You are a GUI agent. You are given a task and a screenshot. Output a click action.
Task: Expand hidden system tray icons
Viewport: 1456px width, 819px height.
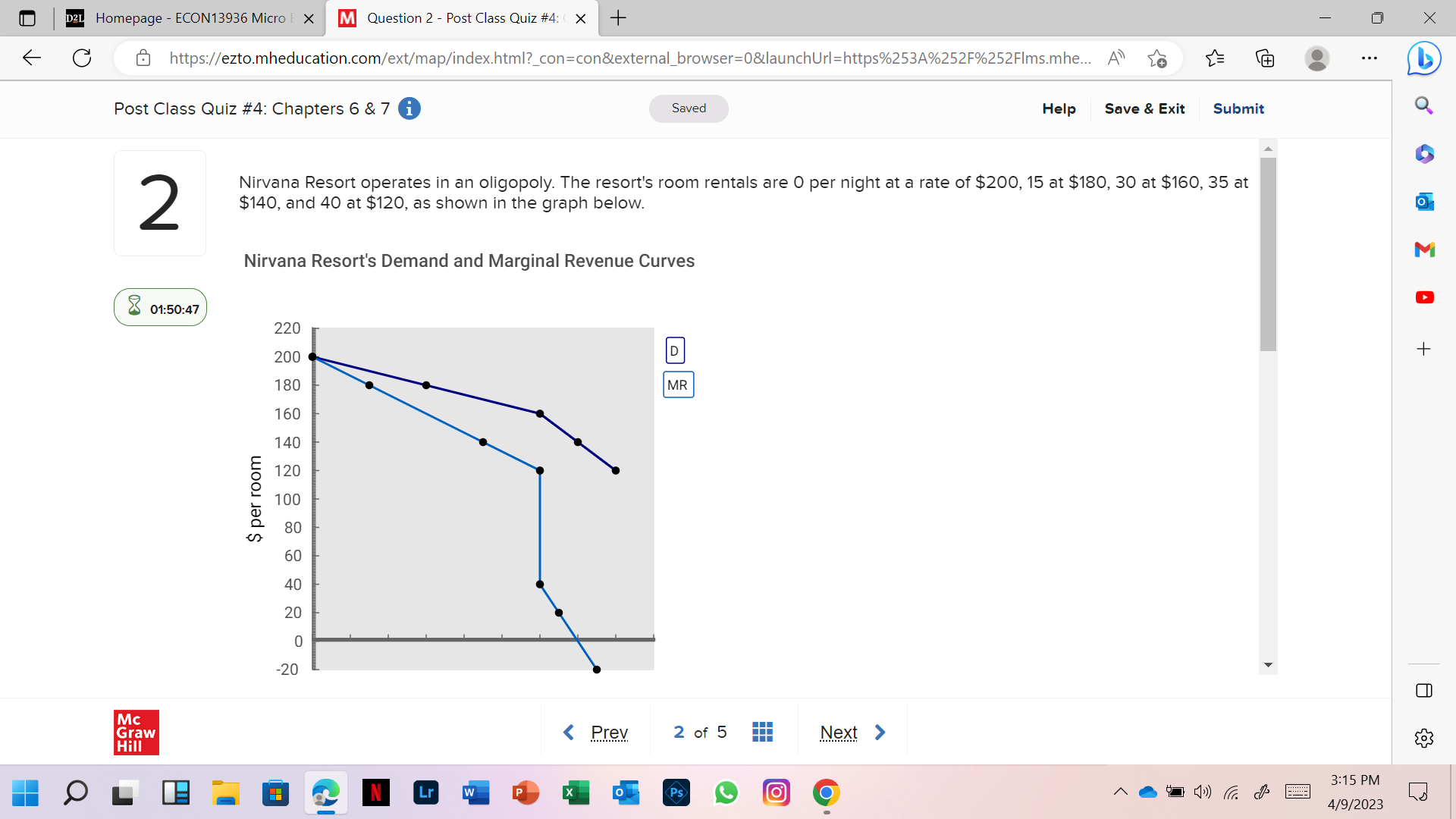1122,792
